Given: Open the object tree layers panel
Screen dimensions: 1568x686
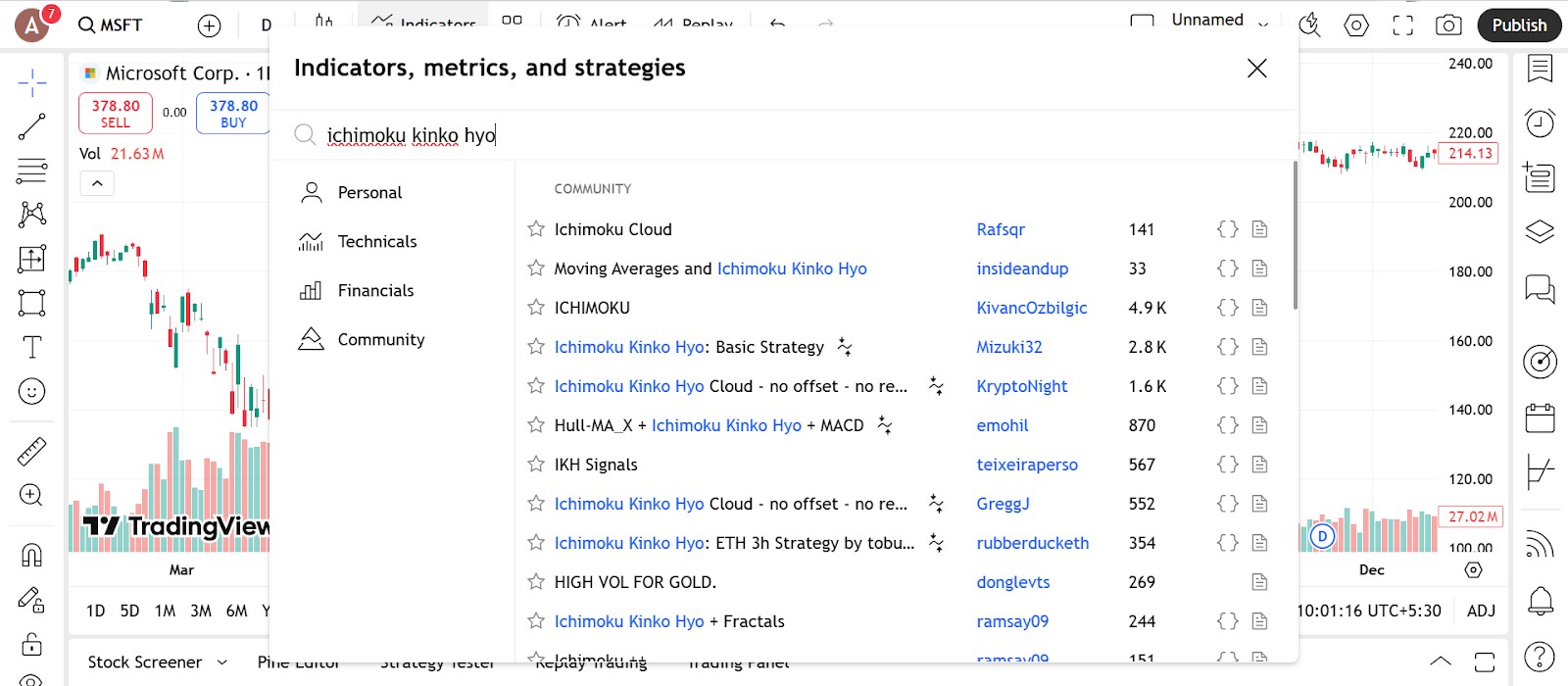Looking at the screenshot, I should [1541, 231].
